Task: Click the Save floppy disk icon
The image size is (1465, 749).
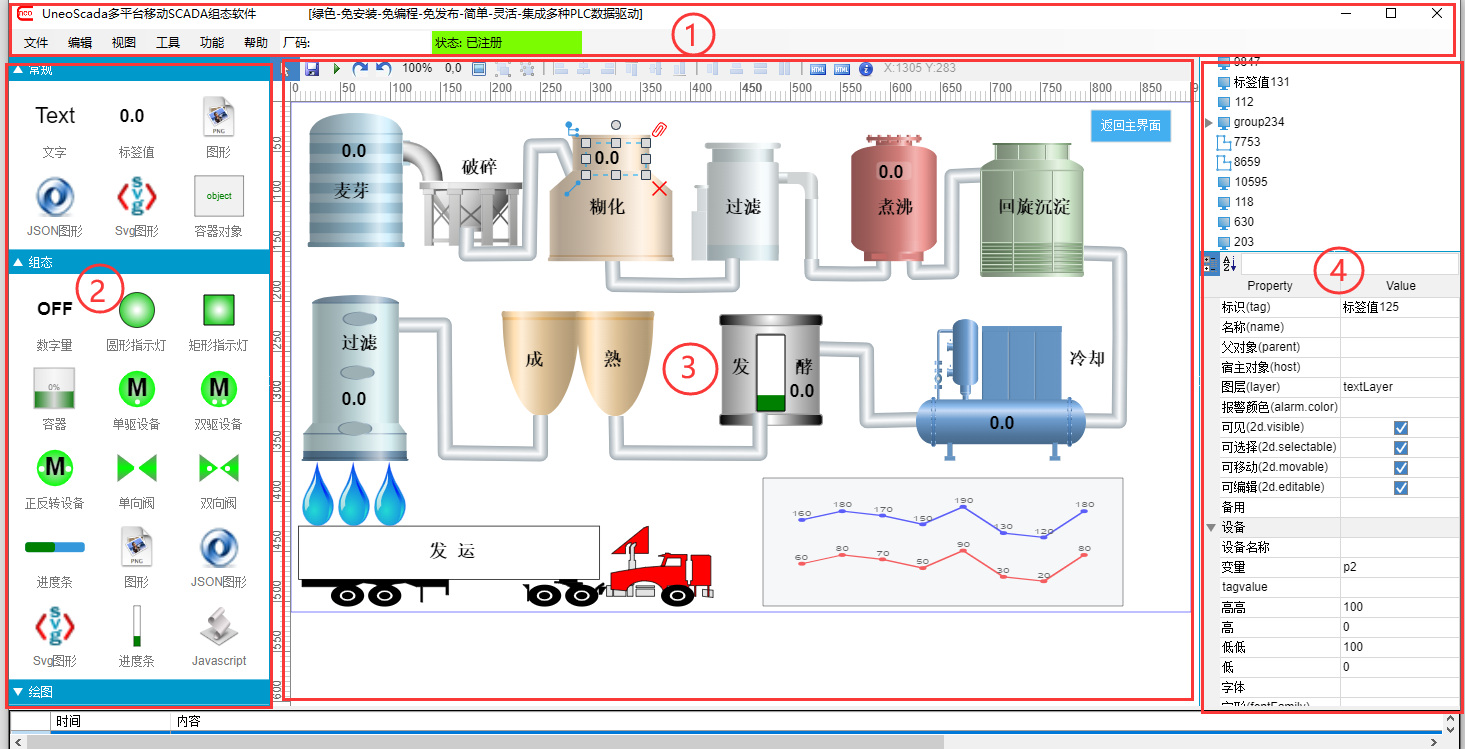Action: pos(312,69)
